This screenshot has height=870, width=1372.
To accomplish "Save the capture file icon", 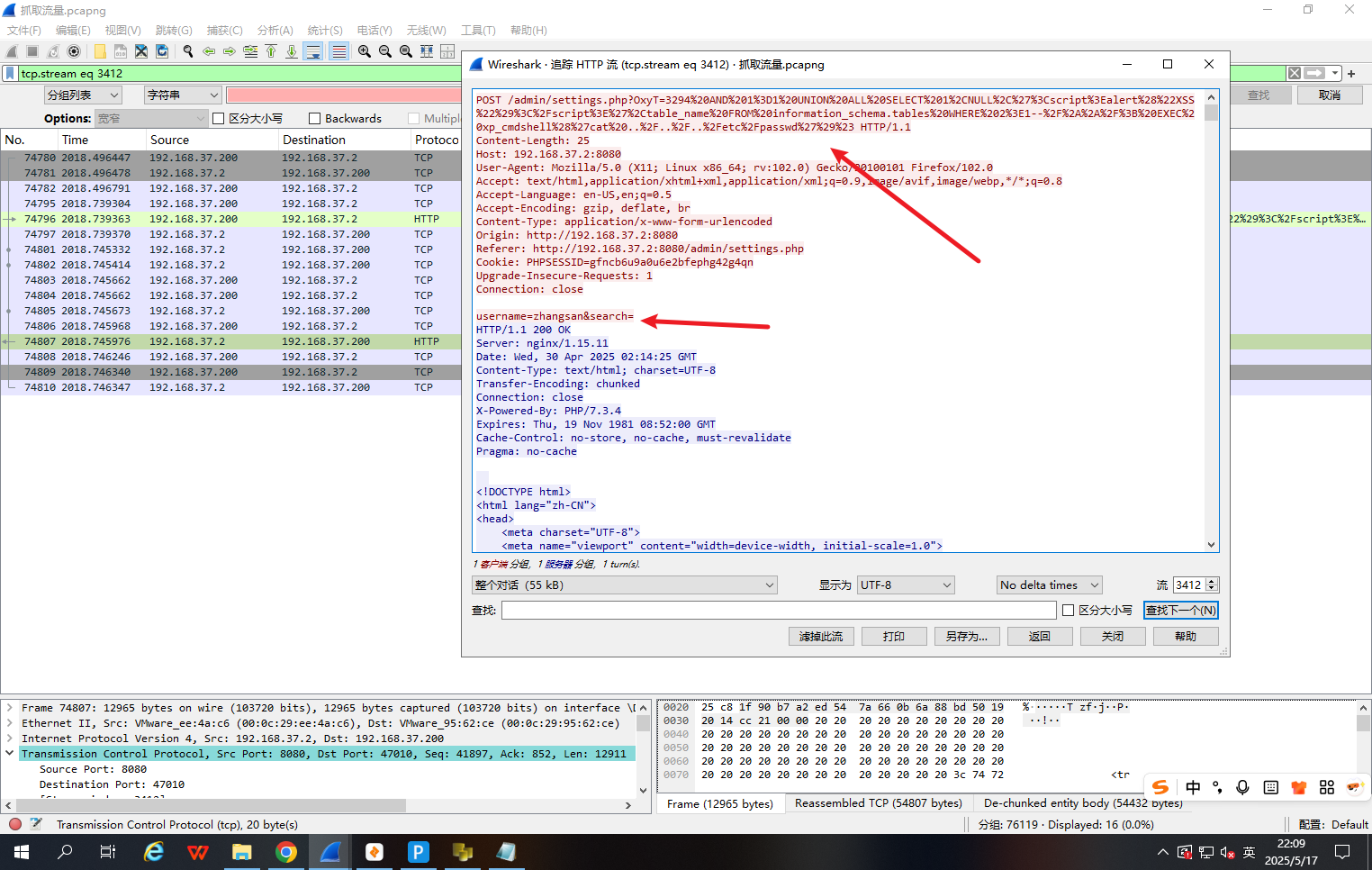I will click(x=121, y=51).
